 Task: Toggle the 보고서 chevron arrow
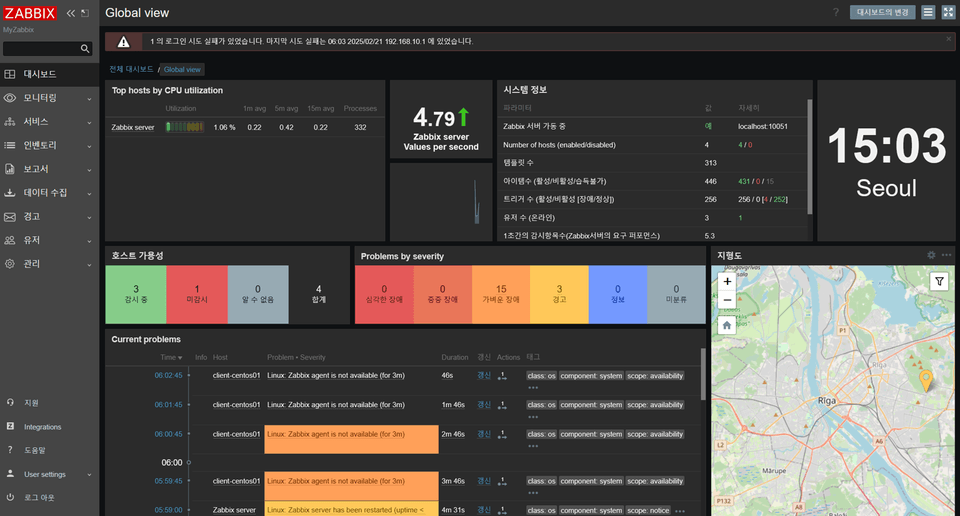[89, 170]
